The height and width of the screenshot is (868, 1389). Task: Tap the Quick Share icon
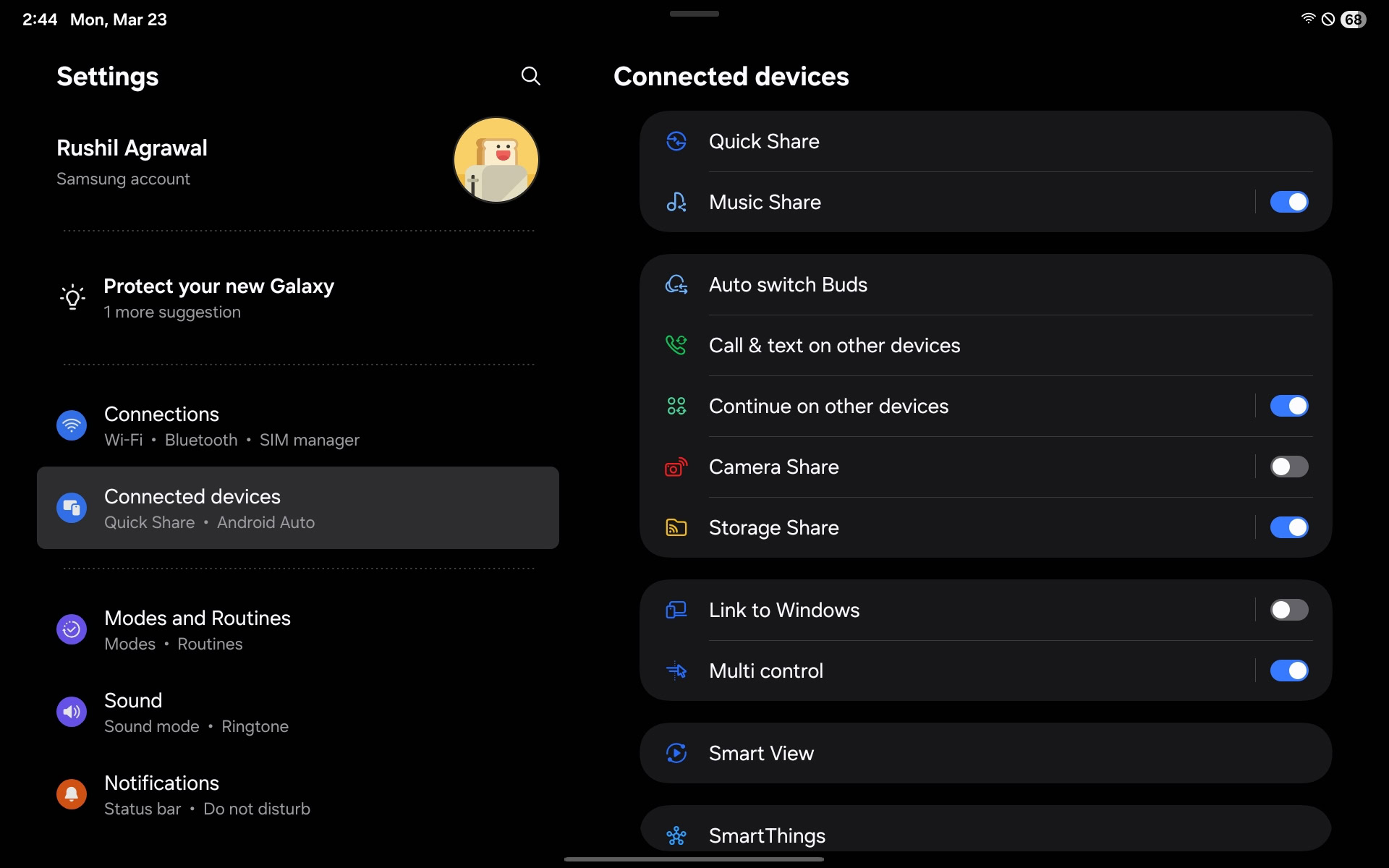676,141
